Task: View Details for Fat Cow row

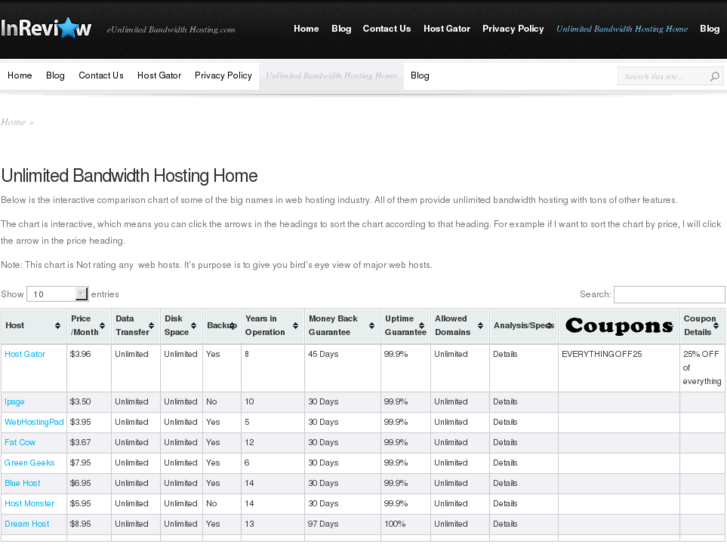Action: [505, 442]
